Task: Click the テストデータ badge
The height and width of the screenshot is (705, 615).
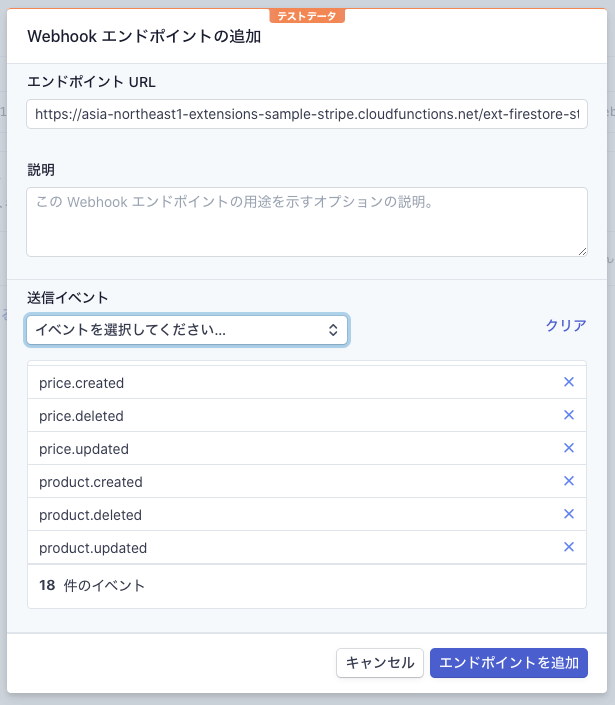Action: [x=307, y=16]
